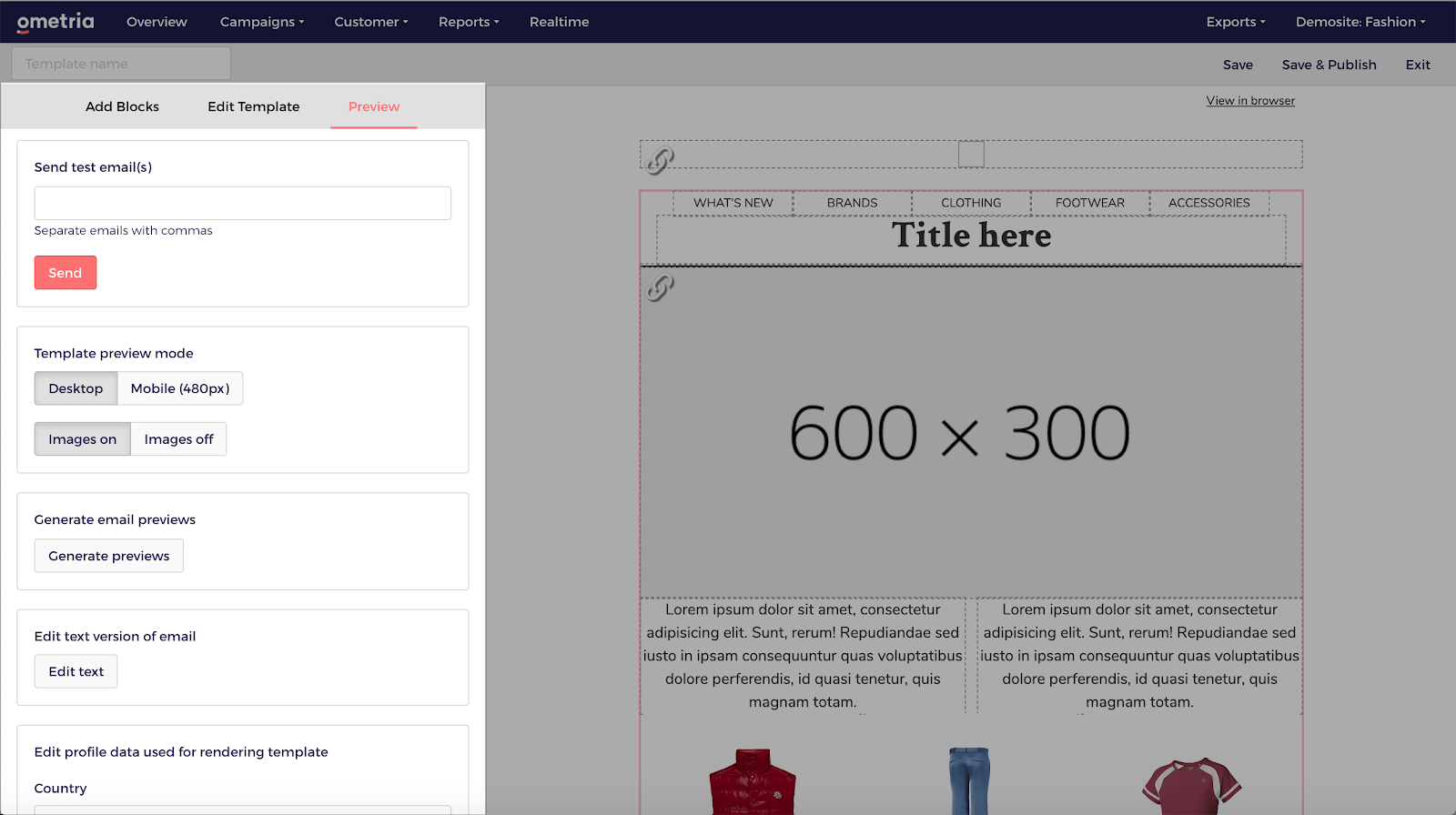Viewport: 1456px width, 815px height.
Task: Go to Overview page
Action: click(157, 22)
